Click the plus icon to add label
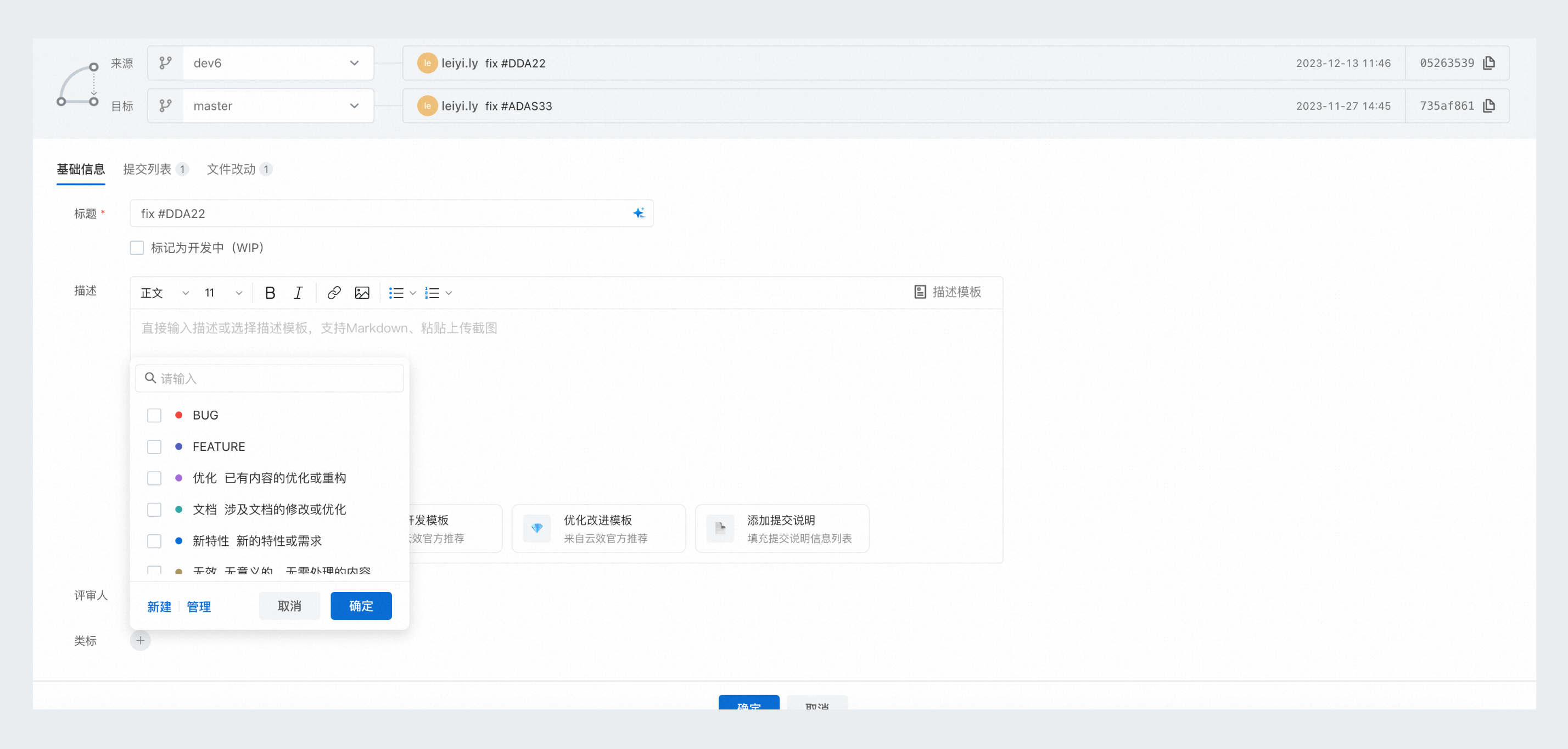Viewport: 1568px width, 749px height. tap(140, 640)
